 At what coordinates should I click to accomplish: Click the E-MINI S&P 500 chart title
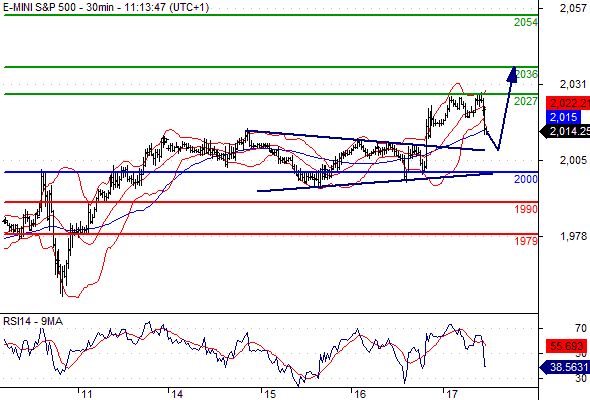point(106,7)
